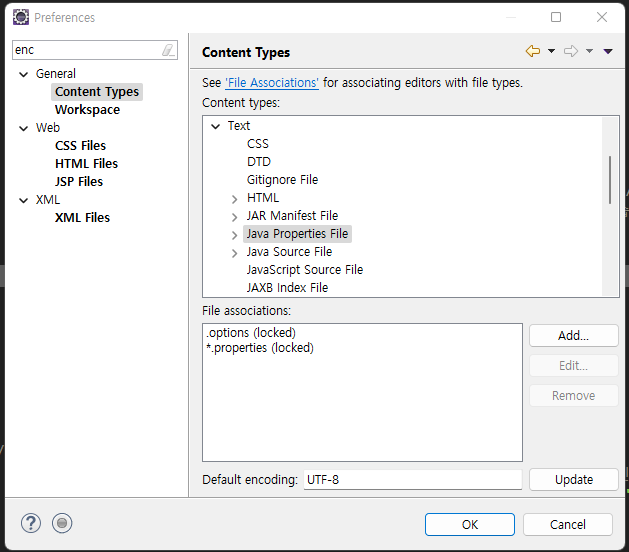The image size is (629, 552).
Task: Click the Update encoding button
Action: point(574,479)
